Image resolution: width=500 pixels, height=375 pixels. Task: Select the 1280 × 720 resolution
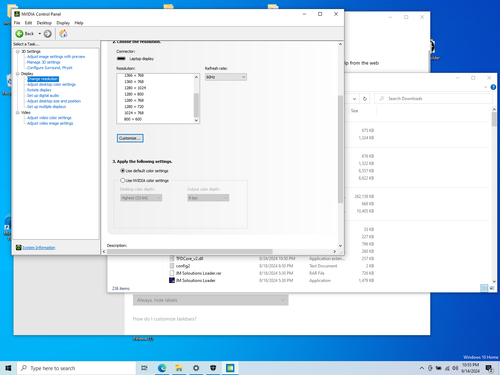tap(134, 107)
